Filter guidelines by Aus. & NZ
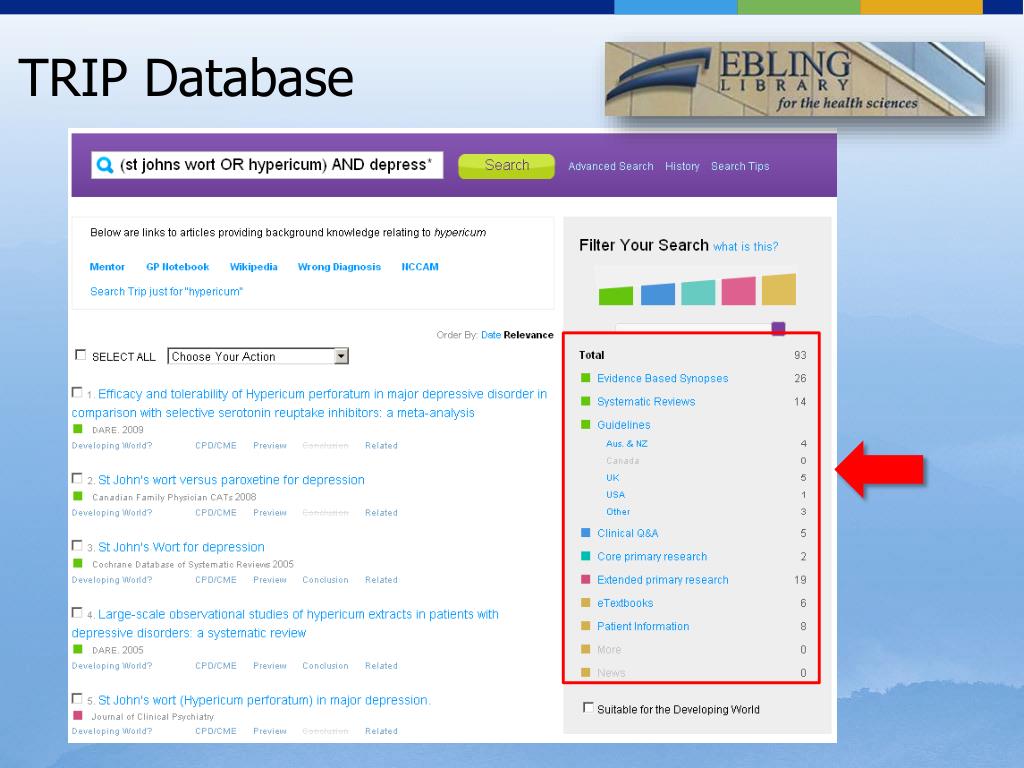This screenshot has width=1024, height=768. point(627,443)
